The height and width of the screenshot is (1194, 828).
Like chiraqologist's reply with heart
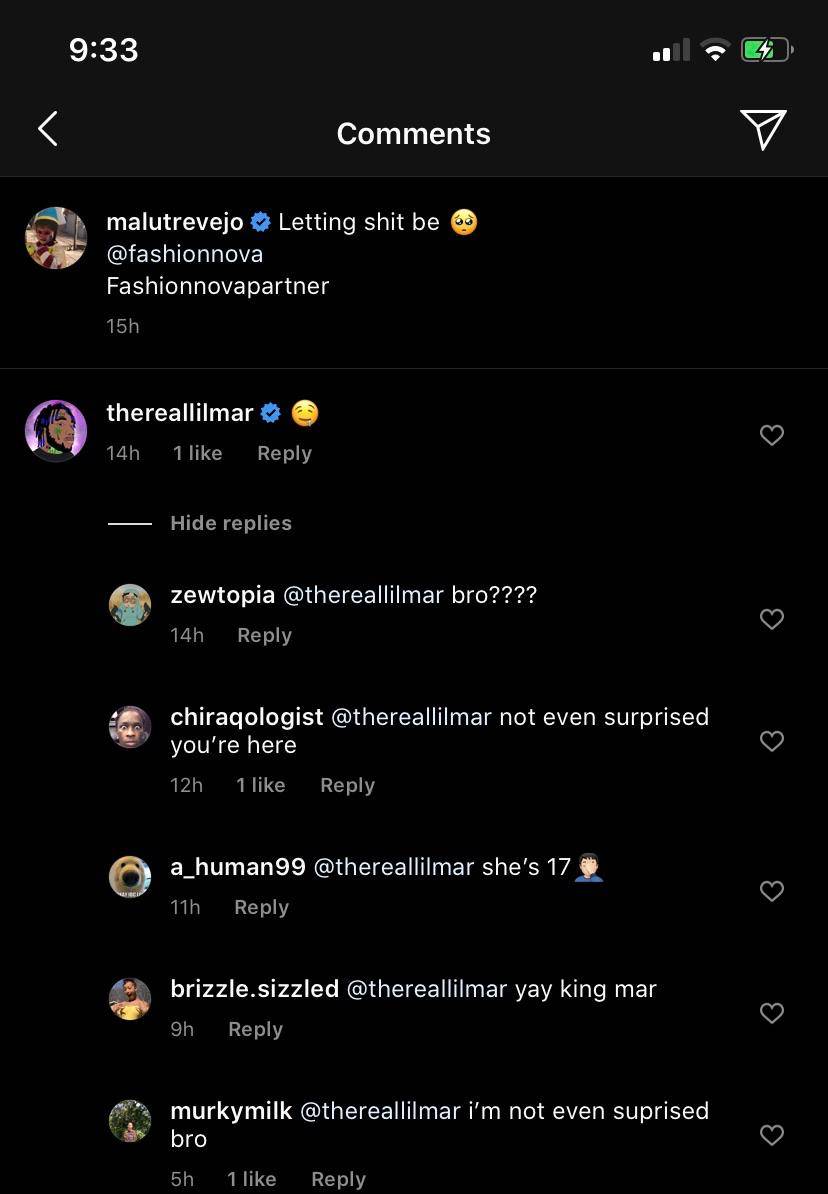(771, 741)
